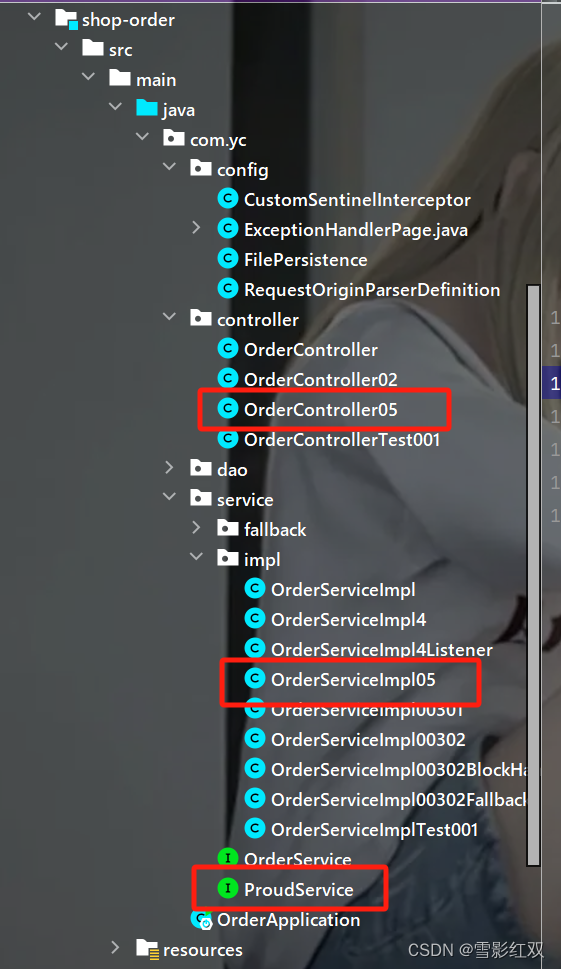Collapse the config package
The image size is (561, 969).
point(169,167)
